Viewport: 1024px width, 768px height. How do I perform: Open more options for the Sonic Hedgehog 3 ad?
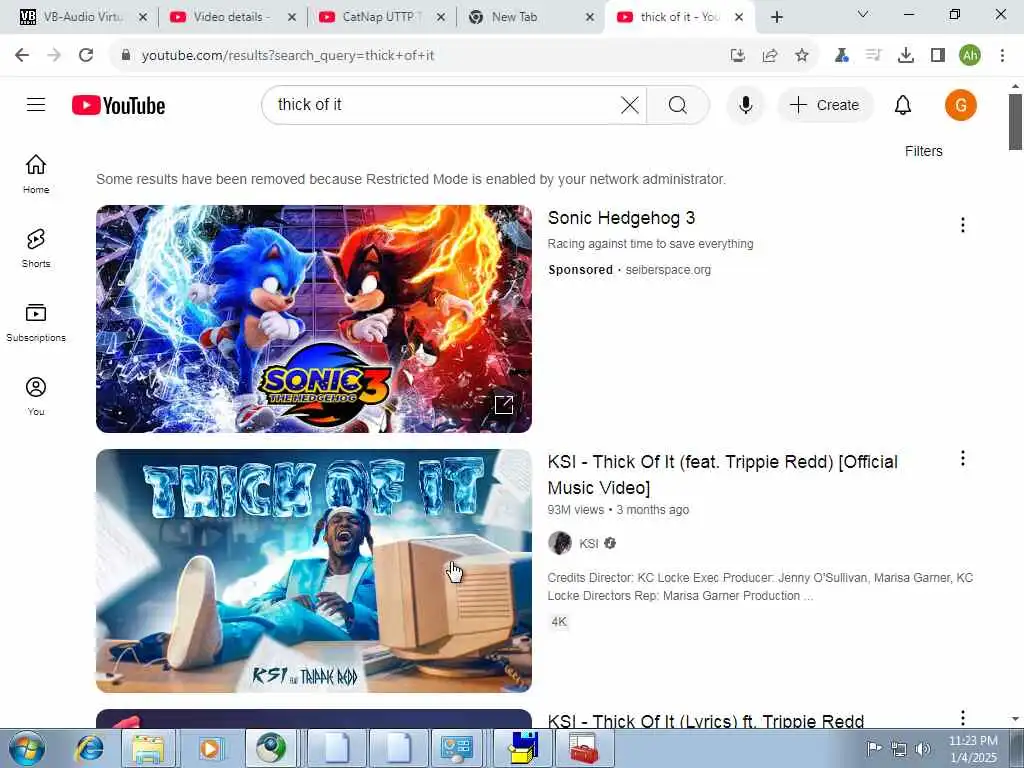(963, 225)
